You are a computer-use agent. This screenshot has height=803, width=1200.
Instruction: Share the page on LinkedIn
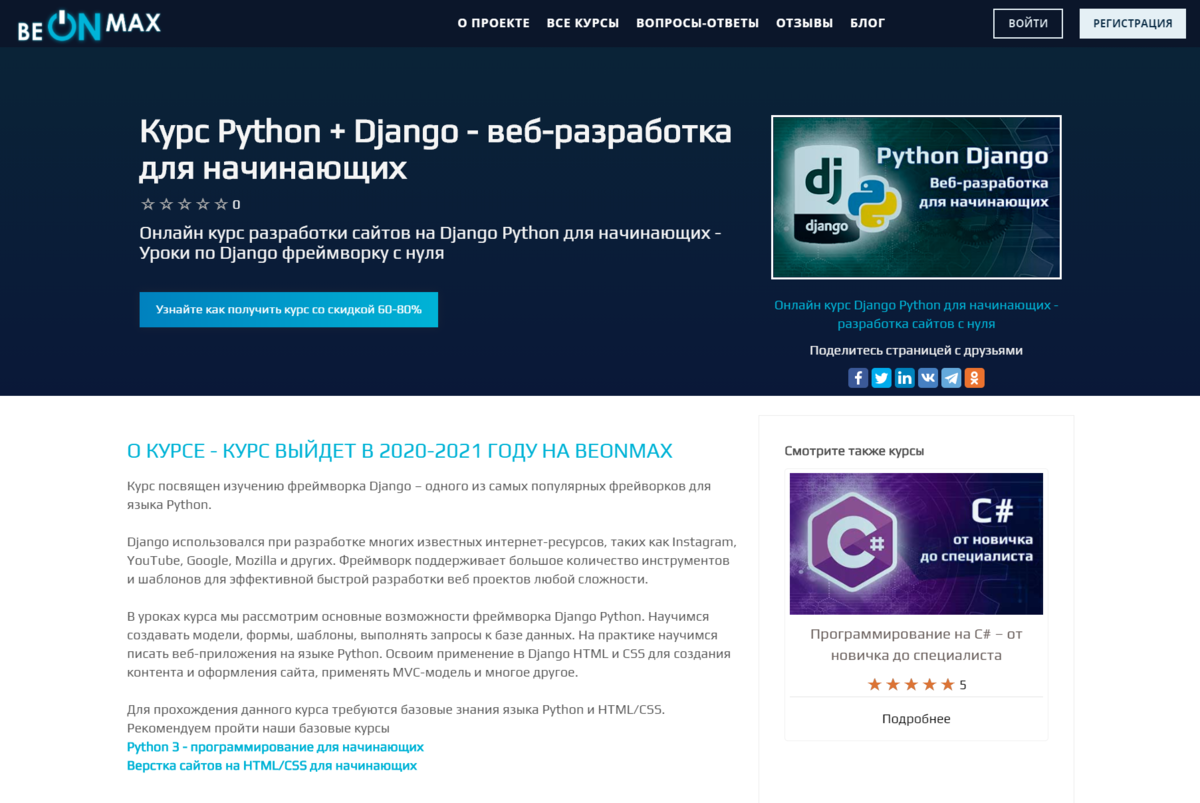pyautogui.click(x=904, y=378)
